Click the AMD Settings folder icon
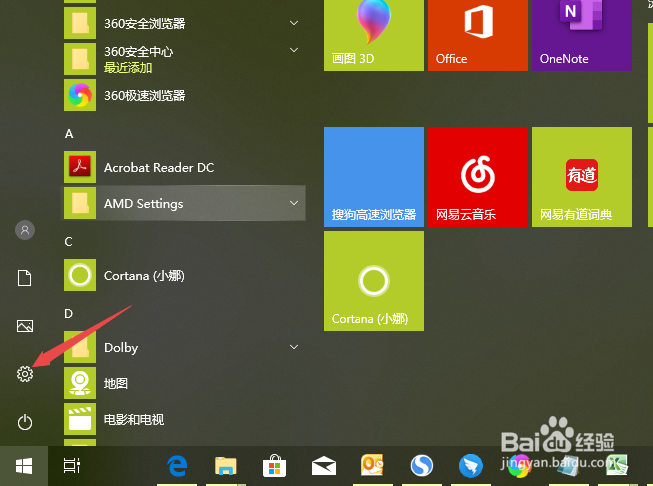Screen dimensions: 653x486 pos(80,203)
